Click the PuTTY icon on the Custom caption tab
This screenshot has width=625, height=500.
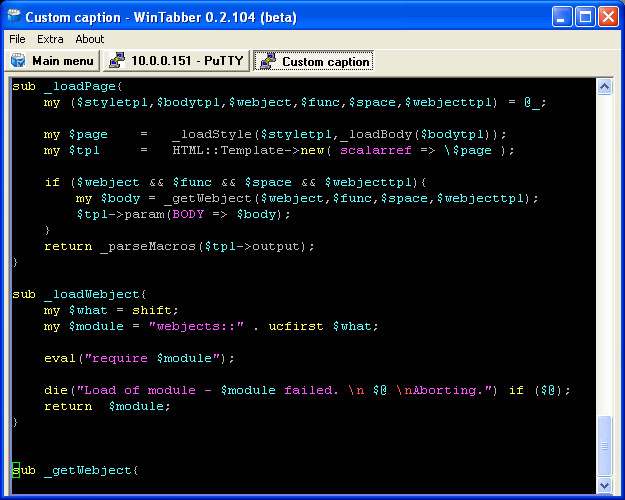pos(267,61)
